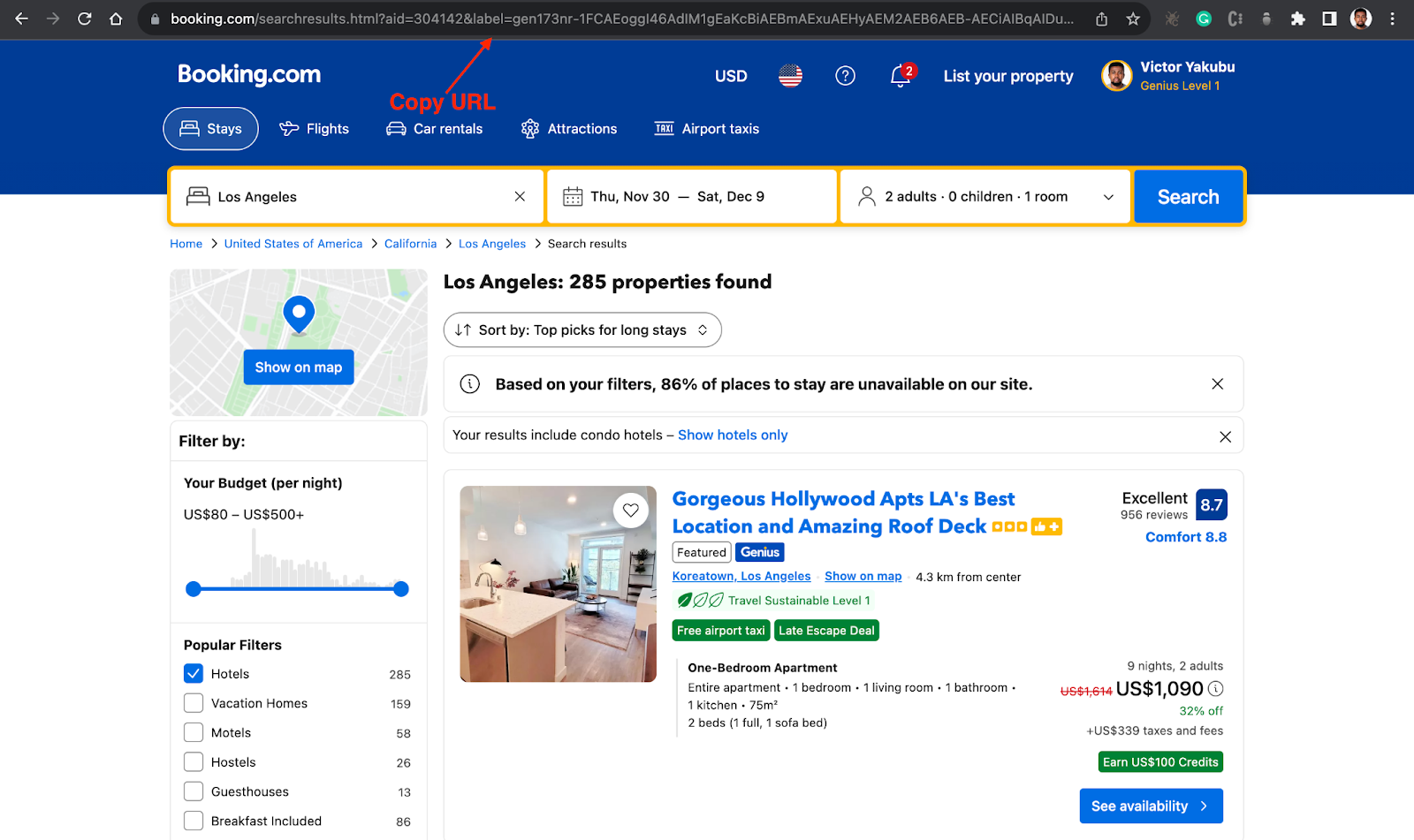Click the maximum budget slider handle
The image size is (1414, 840).
401,589
